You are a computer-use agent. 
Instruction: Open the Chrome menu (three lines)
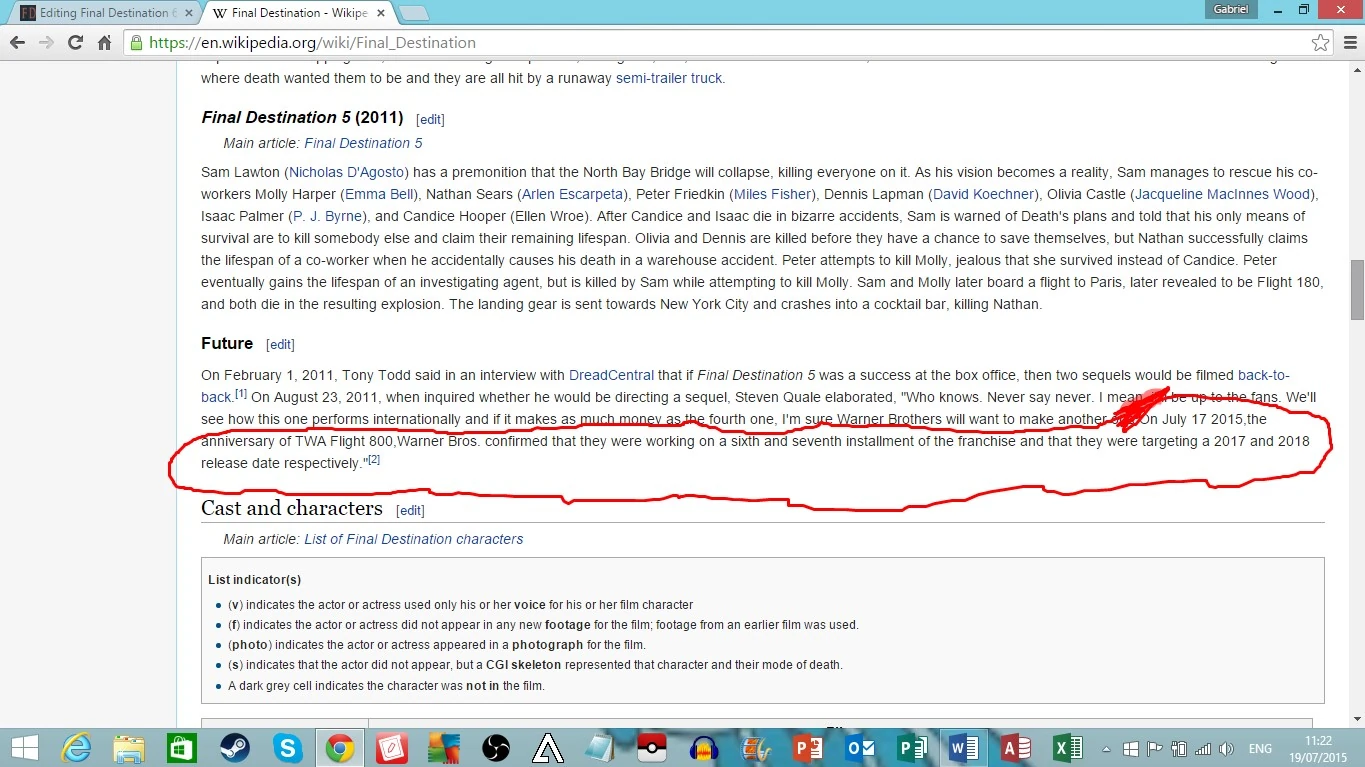pyautogui.click(x=1349, y=43)
